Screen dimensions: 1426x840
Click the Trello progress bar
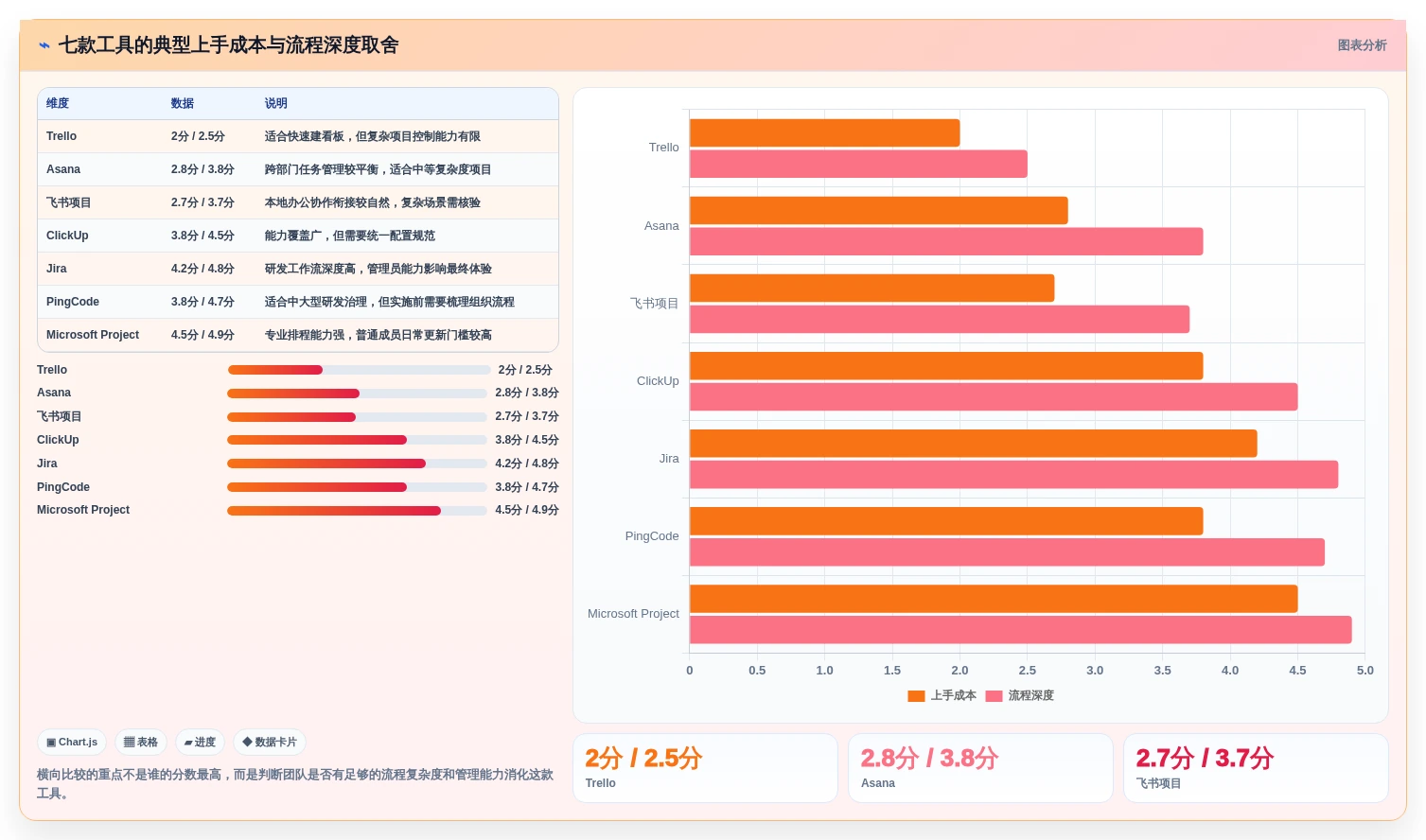359,370
